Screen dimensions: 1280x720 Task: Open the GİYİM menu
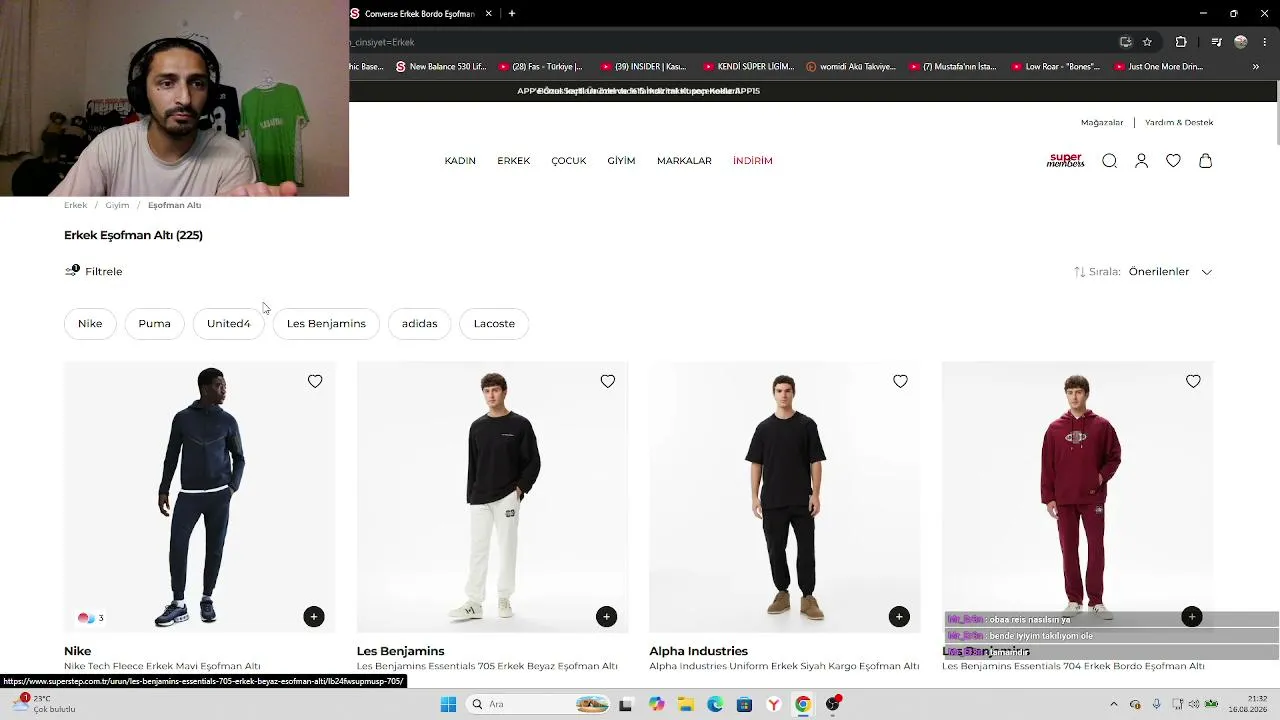tap(621, 161)
